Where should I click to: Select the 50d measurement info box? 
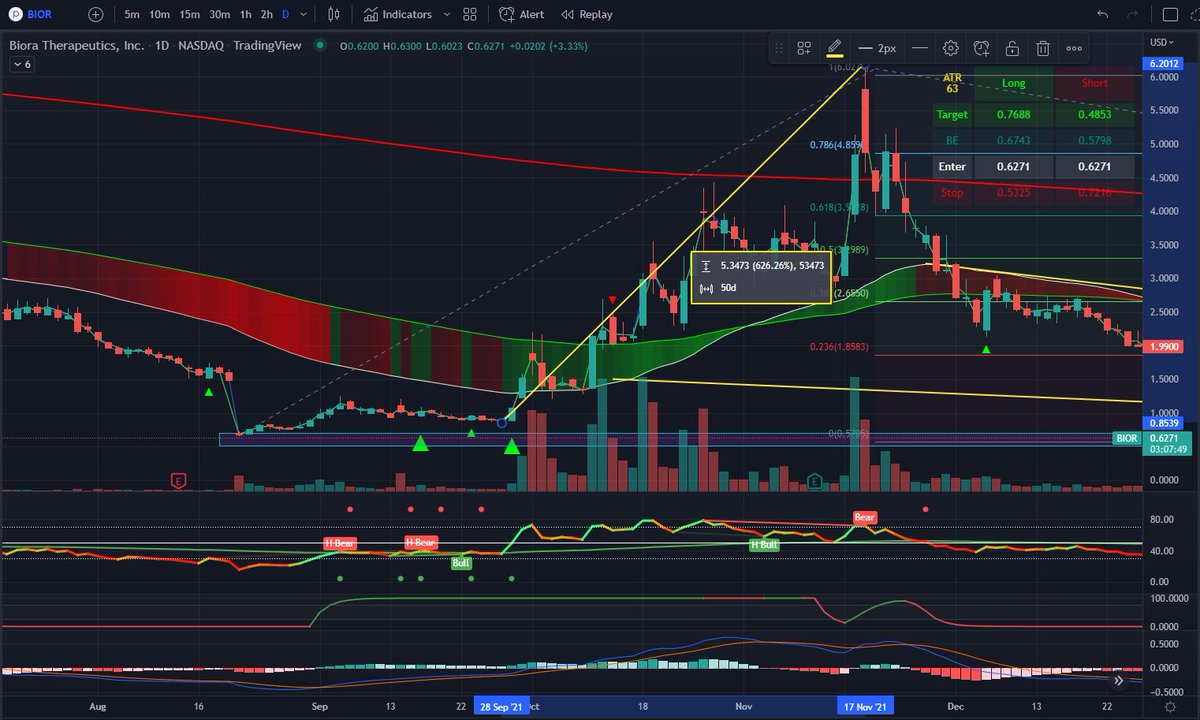(x=761, y=277)
